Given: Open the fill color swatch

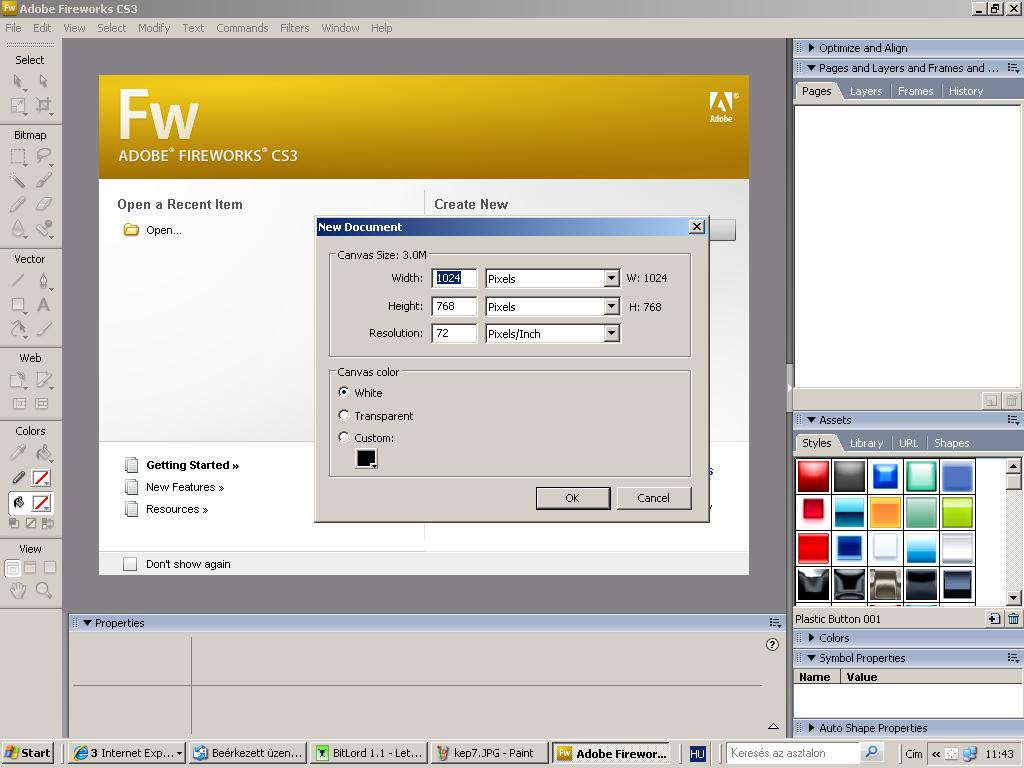Looking at the screenshot, I should [41, 503].
